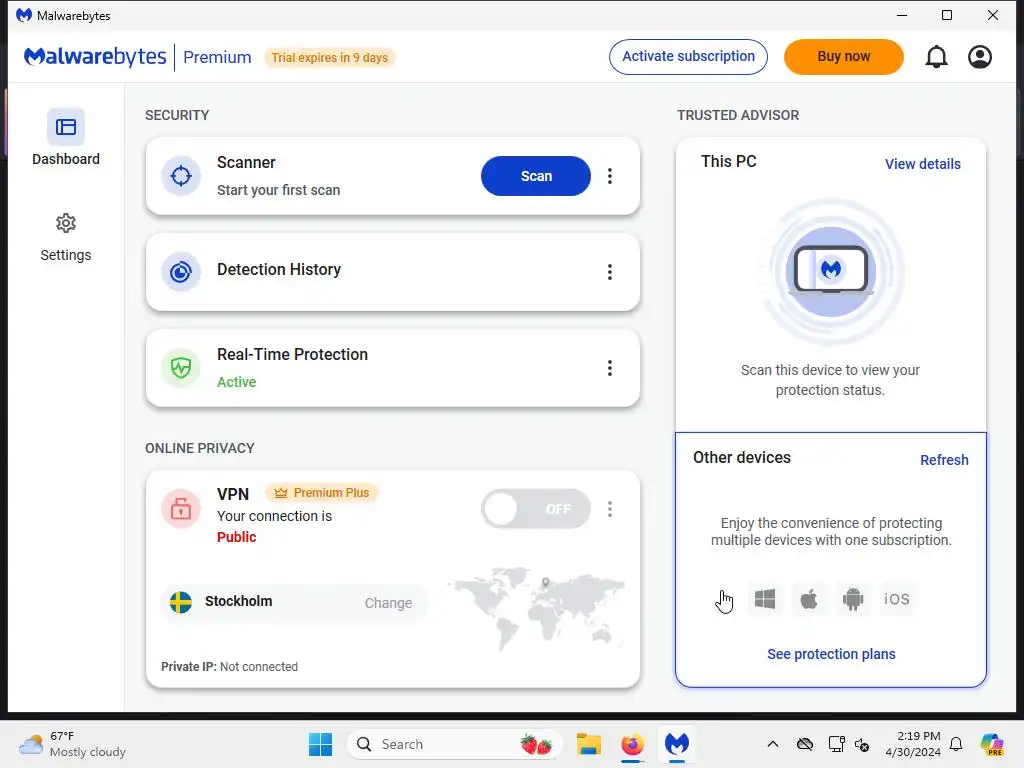Click the iOS platform icon in Other devices

(x=897, y=599)
